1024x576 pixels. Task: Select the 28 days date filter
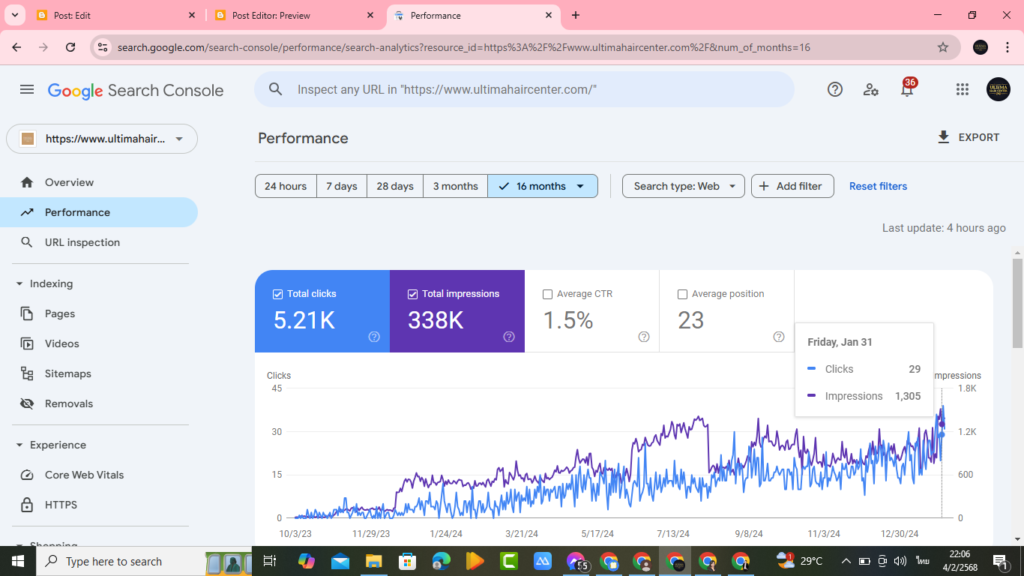pos(394,186)
